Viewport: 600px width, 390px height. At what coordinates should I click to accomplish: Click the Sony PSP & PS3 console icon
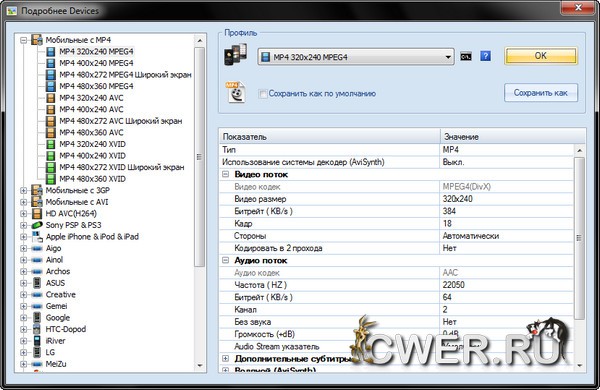(37, 225)
